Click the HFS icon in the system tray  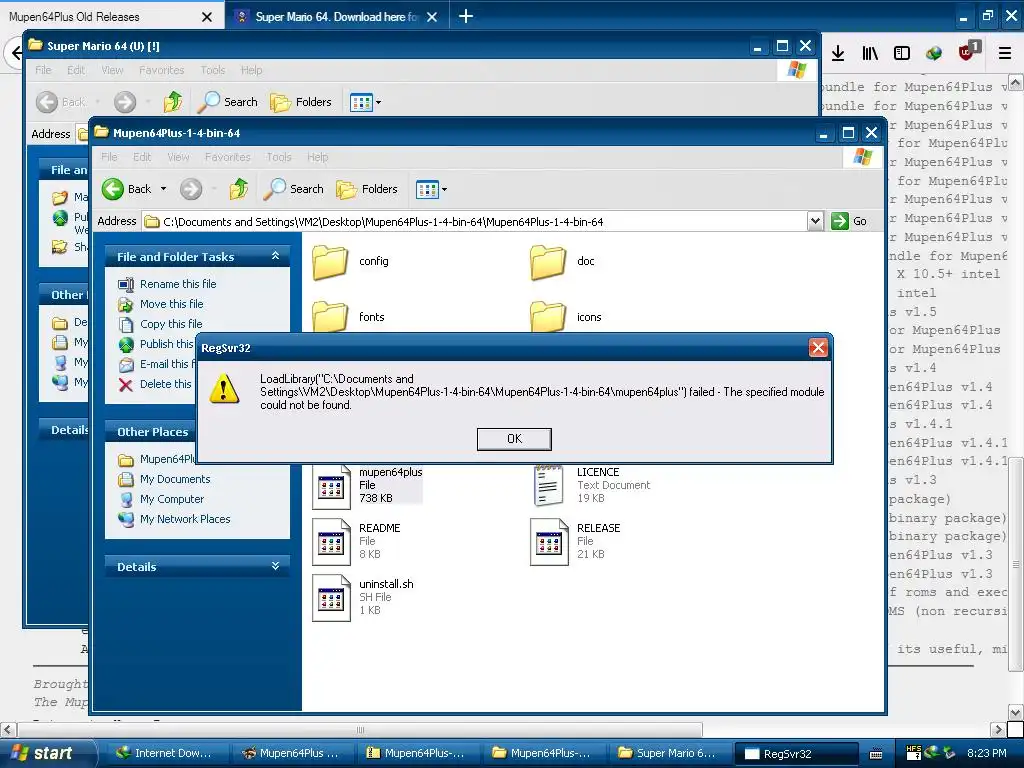tap(914, 752)
